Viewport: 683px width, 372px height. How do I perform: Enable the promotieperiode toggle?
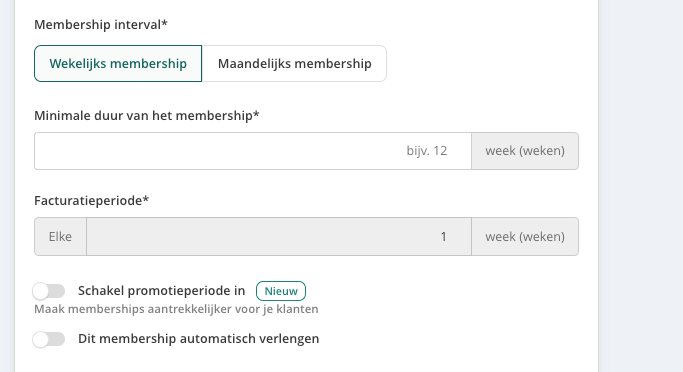pyautogui.click(x=49, y=291)
